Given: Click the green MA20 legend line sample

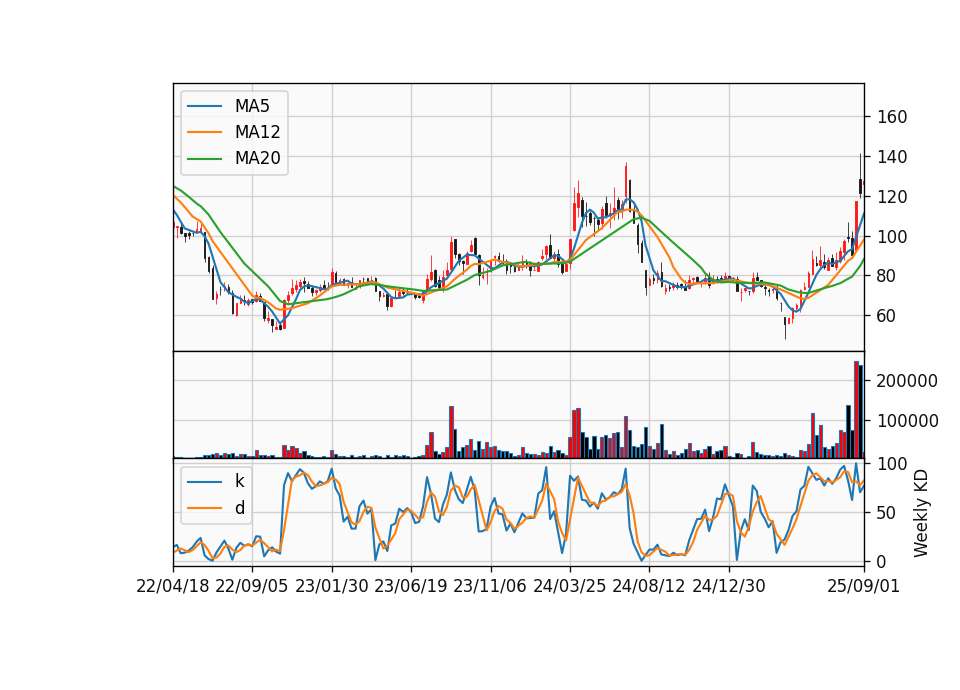Looking at the screenshot, I should click(x=204, y=159).
